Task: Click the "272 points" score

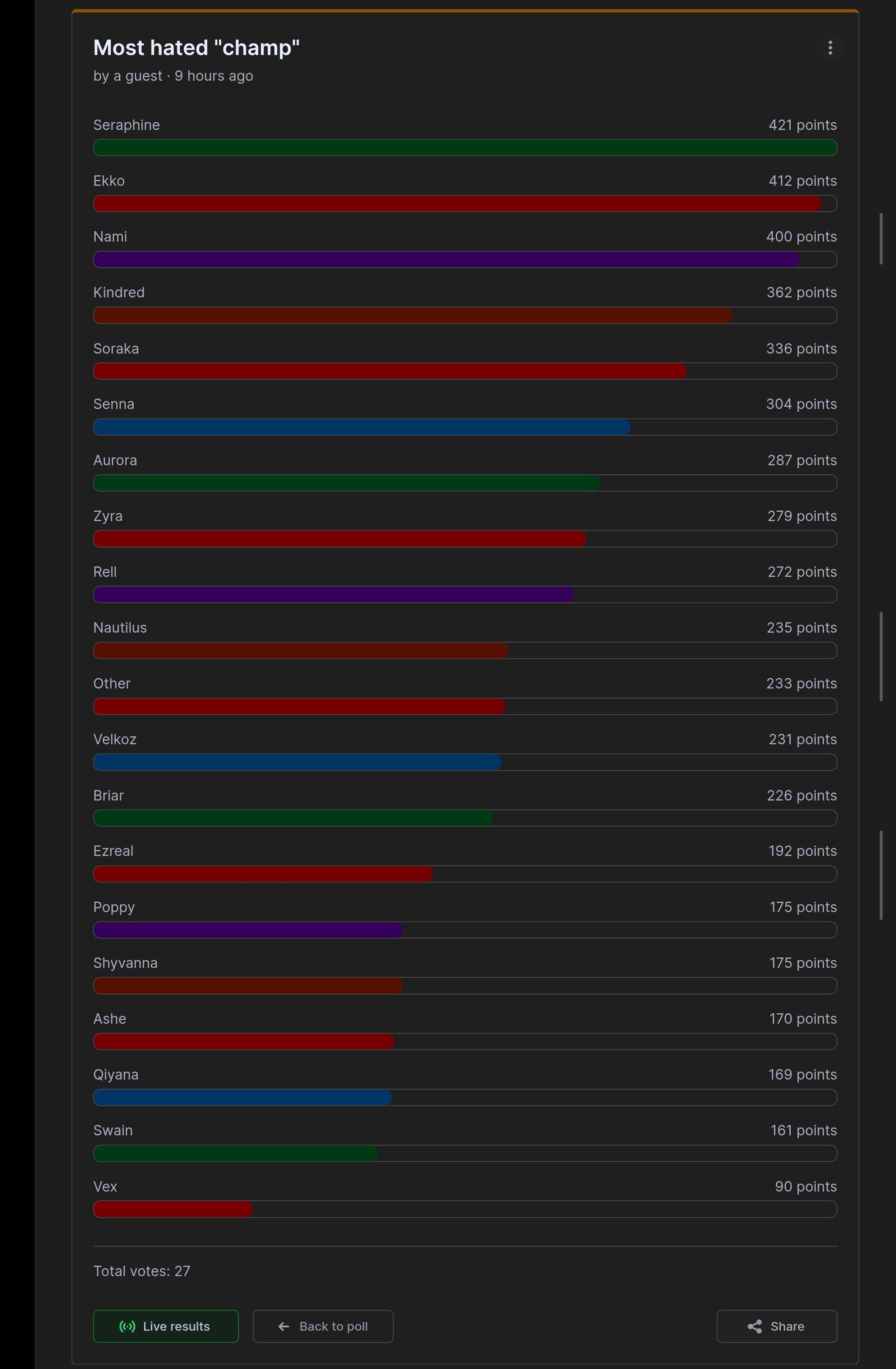Action: (x=802, y=572)
